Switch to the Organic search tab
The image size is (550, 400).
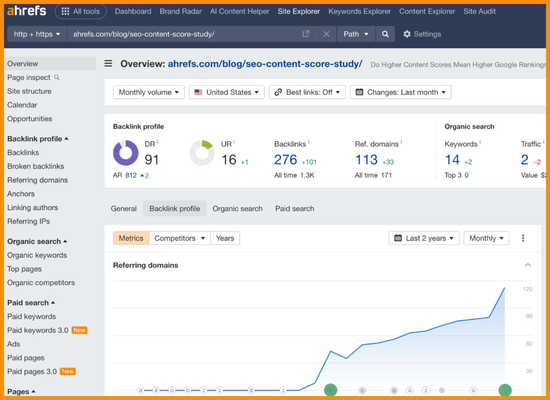point(237,208)
